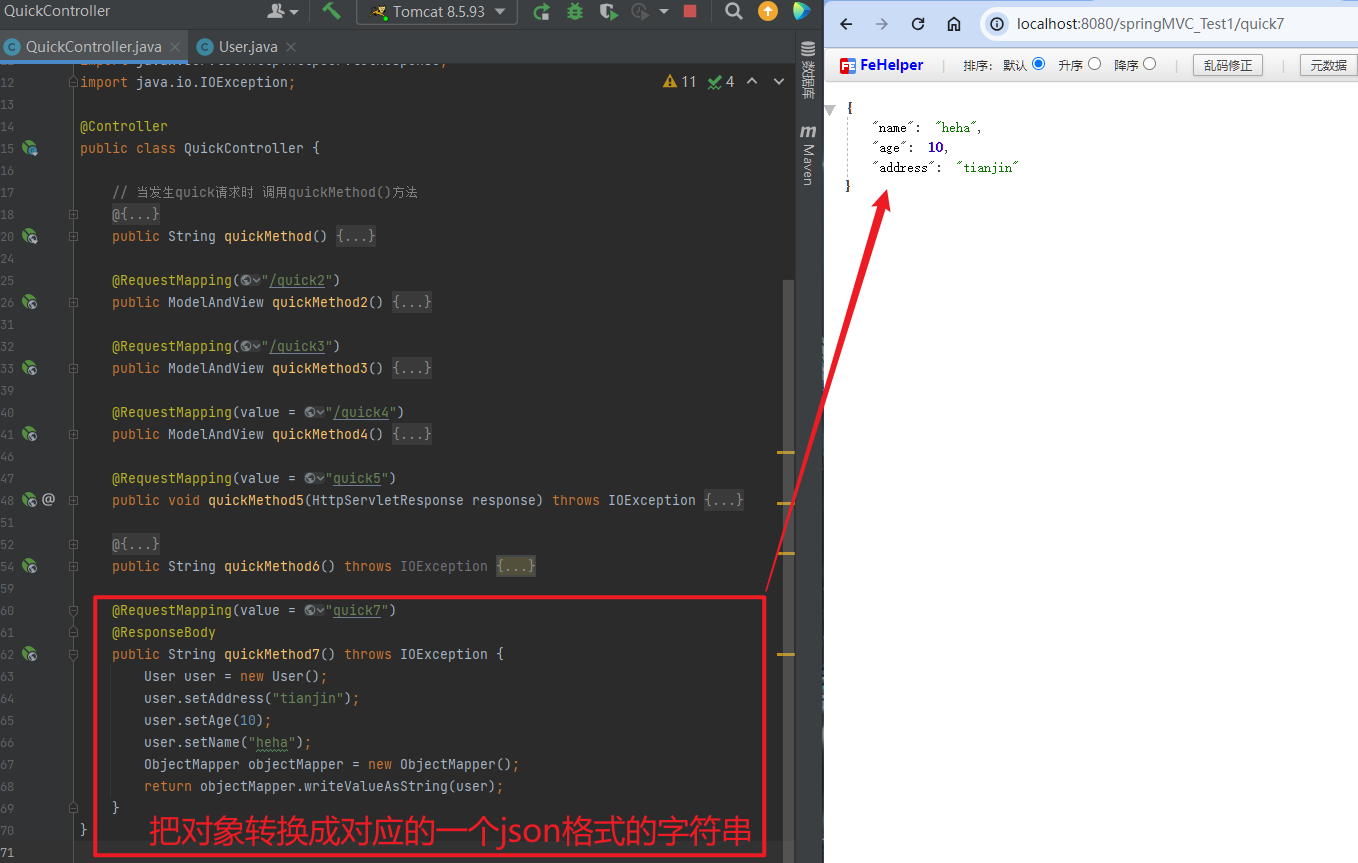Run with Coverage using the shield icon

coord(607,11)
